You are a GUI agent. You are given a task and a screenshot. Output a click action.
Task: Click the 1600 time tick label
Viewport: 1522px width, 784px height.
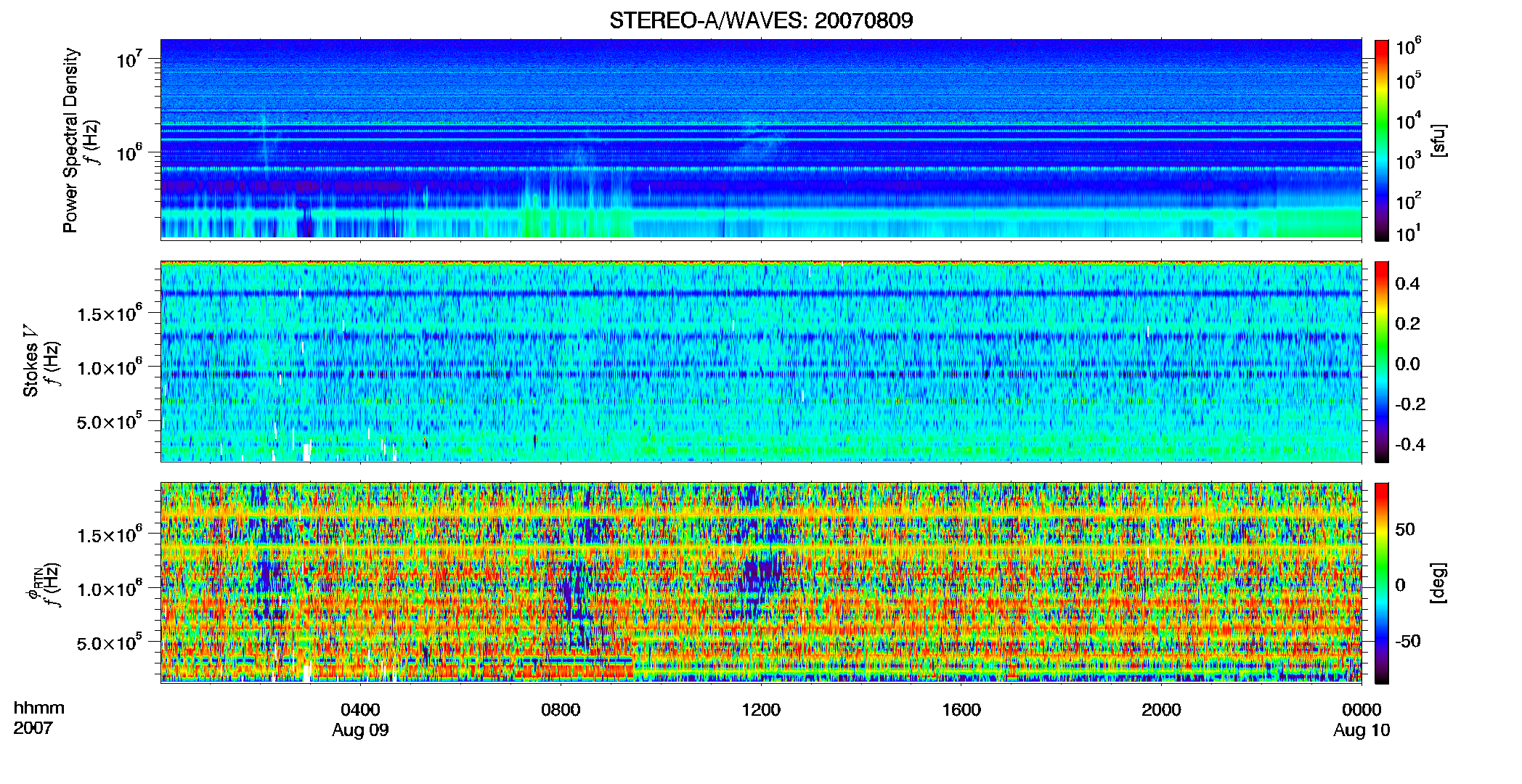click(961, 710)
